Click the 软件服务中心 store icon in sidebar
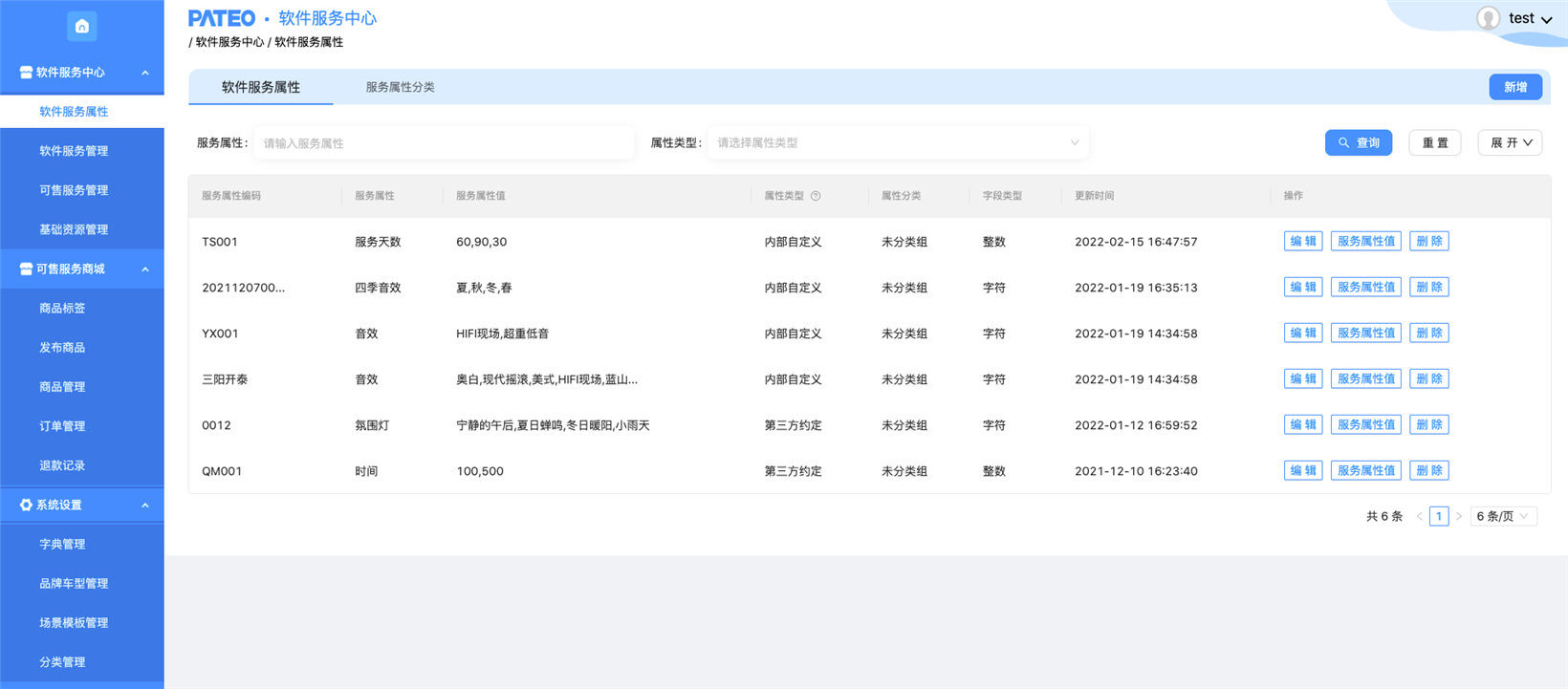Image resolution: width=1568 pixels, height=689 pixels. [x=26, y=73]
